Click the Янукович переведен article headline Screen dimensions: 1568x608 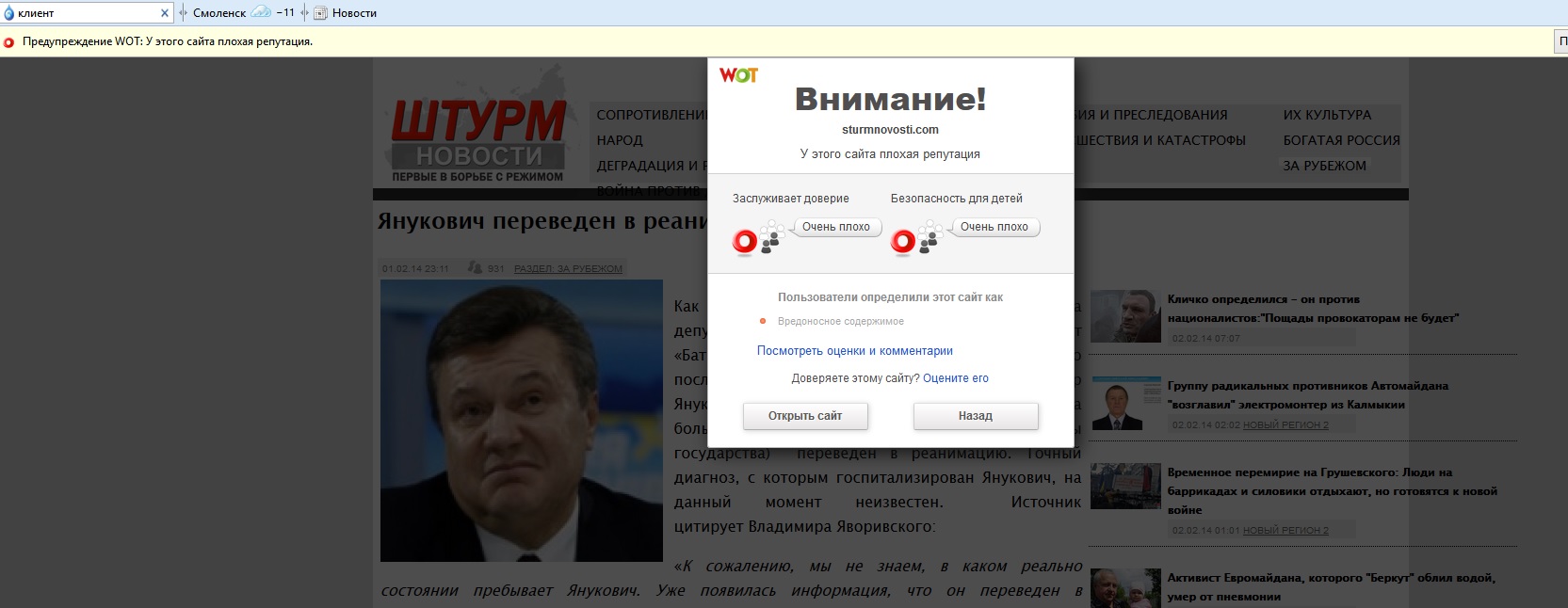point(542,222)
